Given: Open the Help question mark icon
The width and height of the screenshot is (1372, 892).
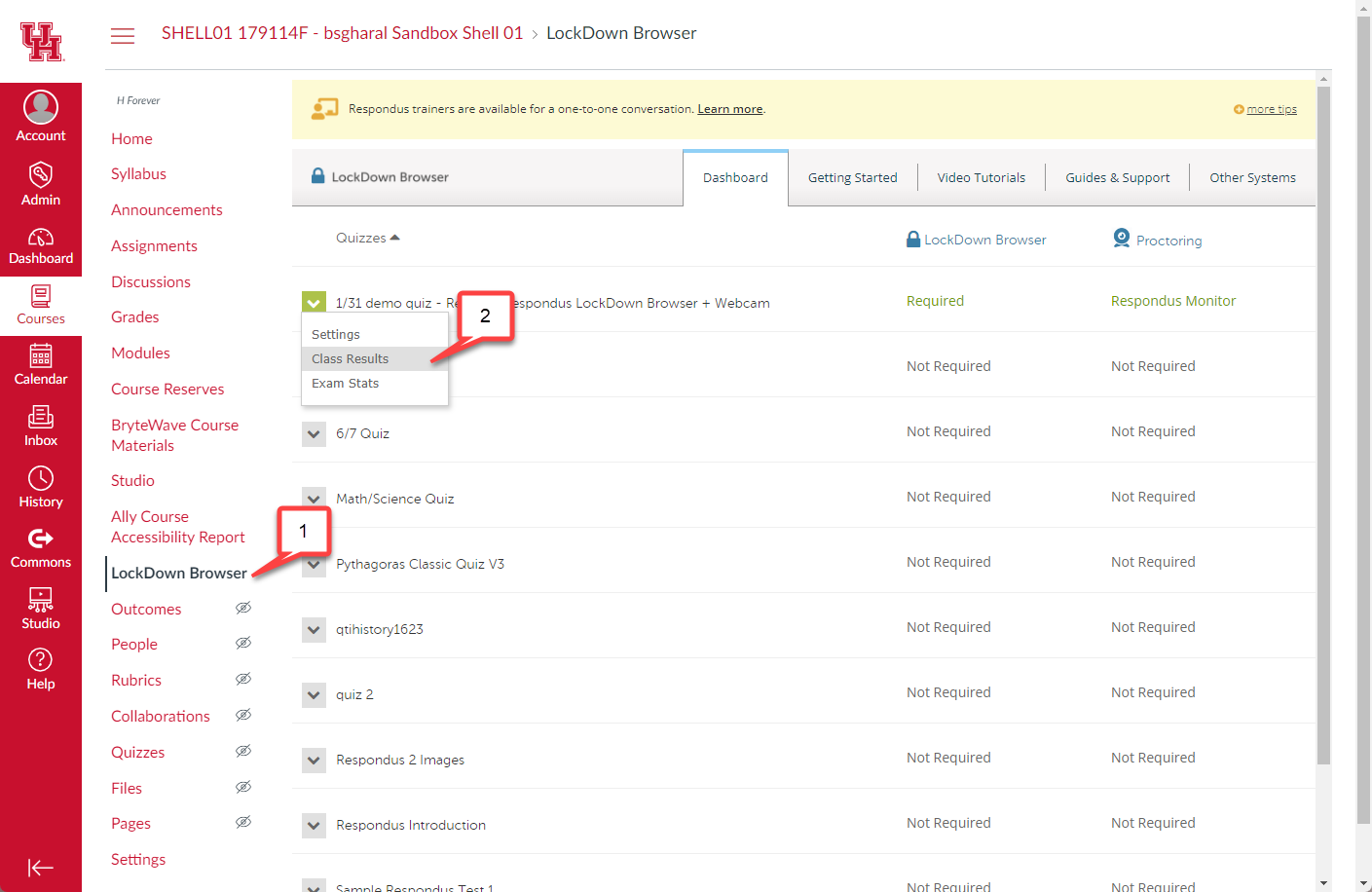Looking at the screenshot, I should (41, 659).
